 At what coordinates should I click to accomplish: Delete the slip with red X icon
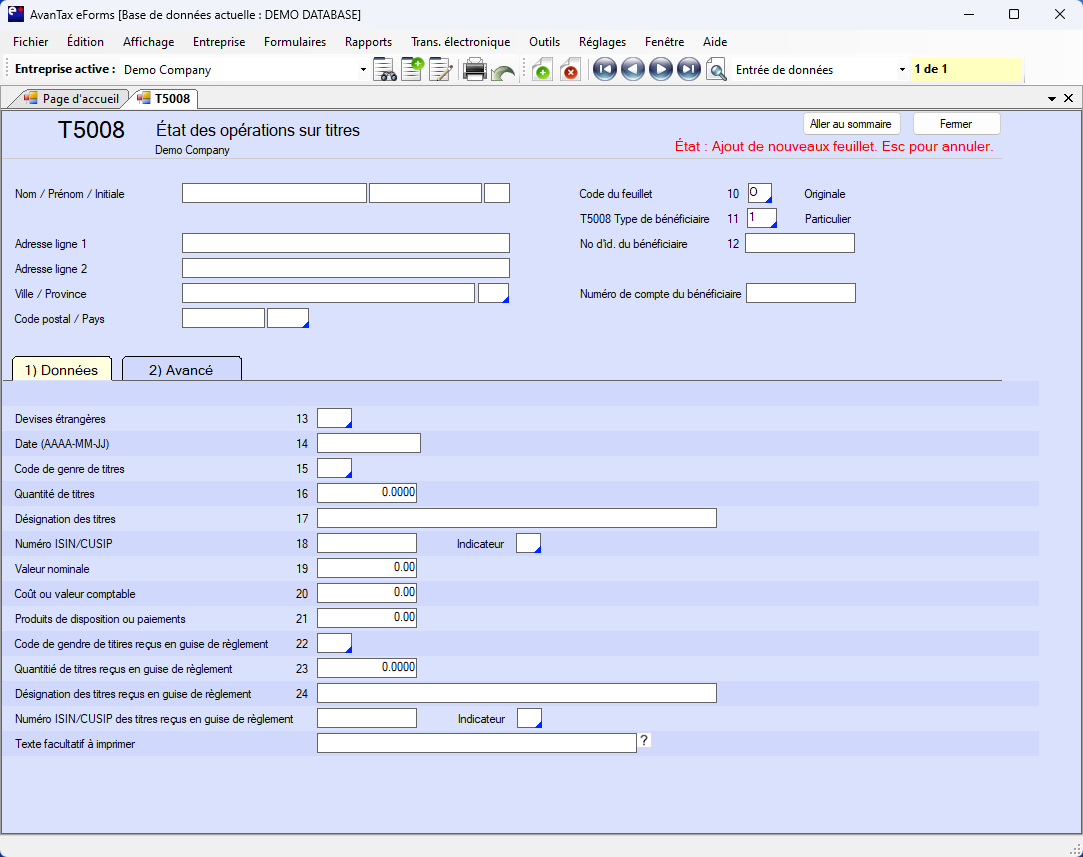(570, 70)
